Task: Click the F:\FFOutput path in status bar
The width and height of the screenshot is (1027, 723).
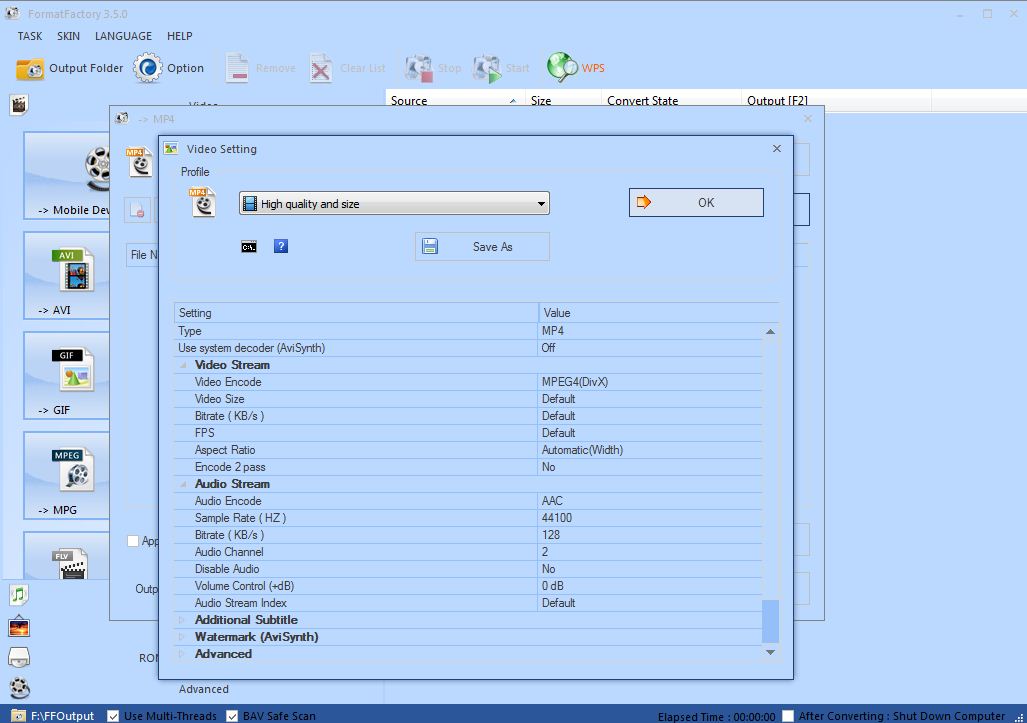Action: pyautogui.click(x=62, y=716)
